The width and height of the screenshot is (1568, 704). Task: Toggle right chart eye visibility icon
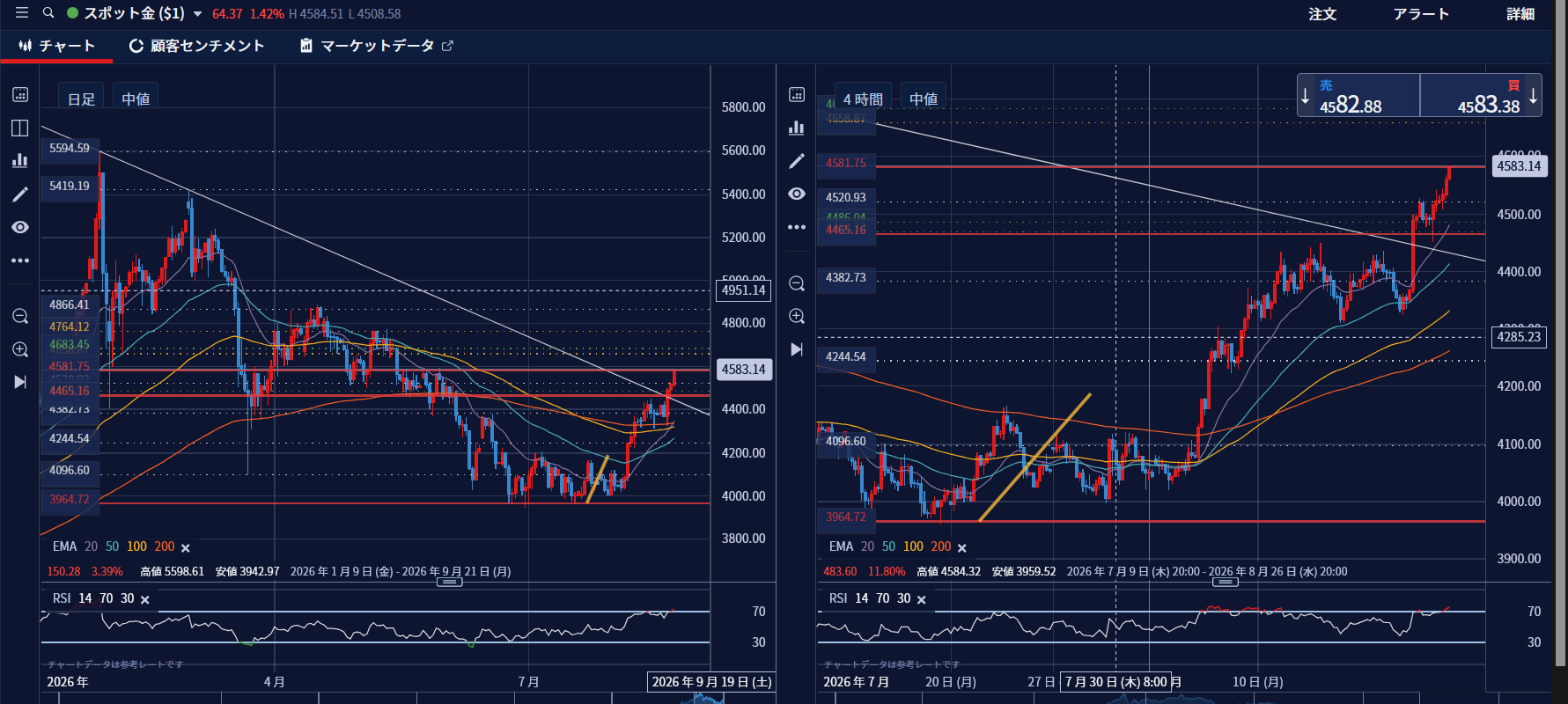click(x=797, y=194)
